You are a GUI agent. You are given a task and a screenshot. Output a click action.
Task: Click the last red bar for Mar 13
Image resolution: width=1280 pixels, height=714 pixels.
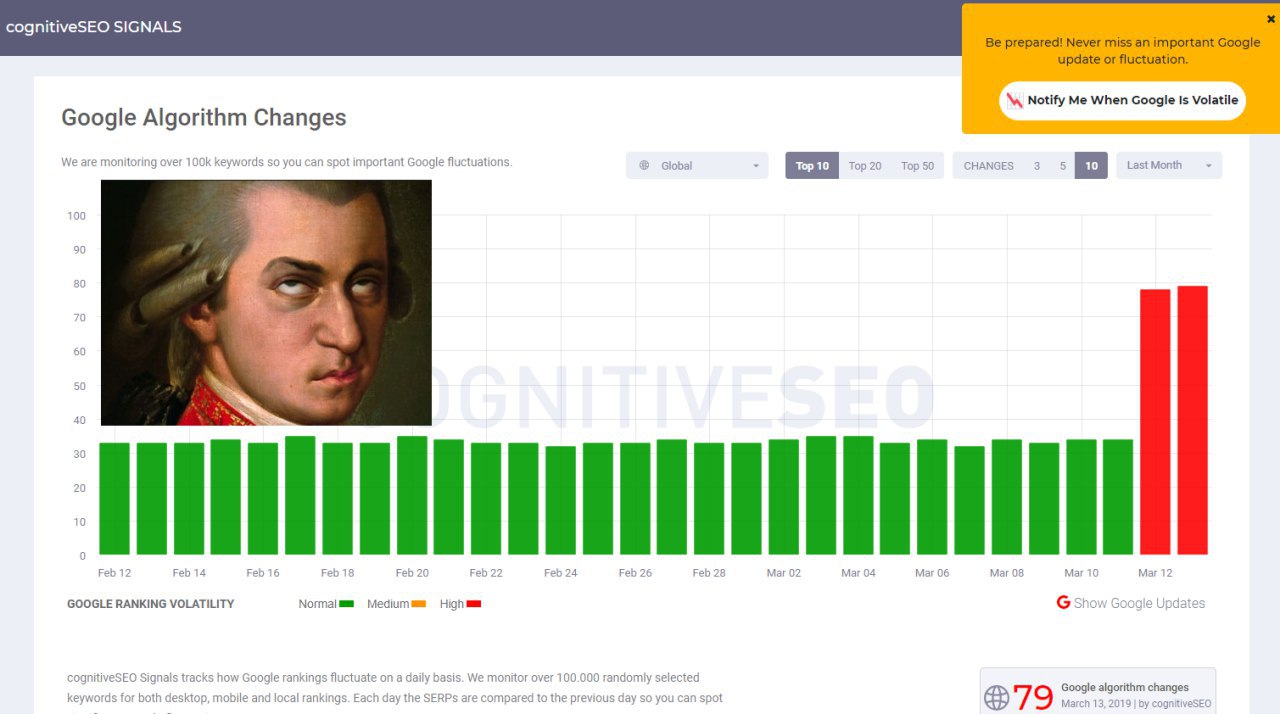coord(1192,420)
